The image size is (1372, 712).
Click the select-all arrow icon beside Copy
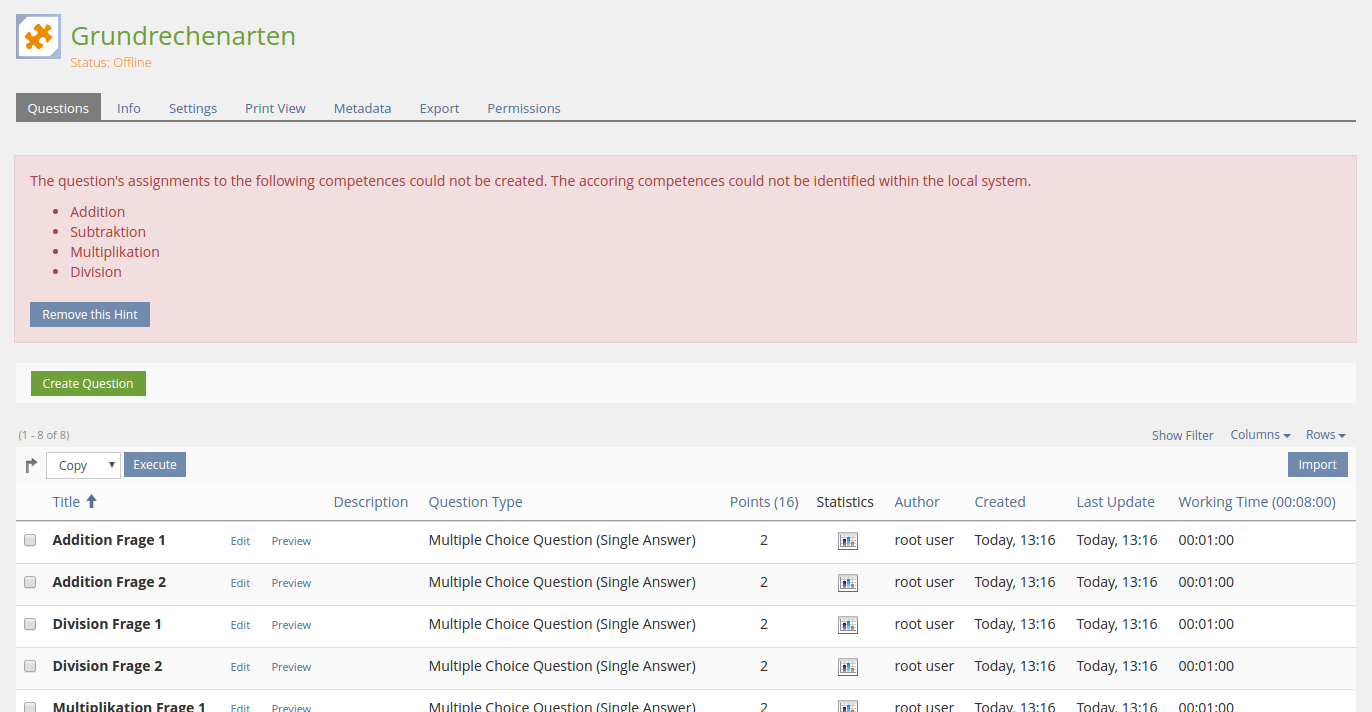[31, 465]
